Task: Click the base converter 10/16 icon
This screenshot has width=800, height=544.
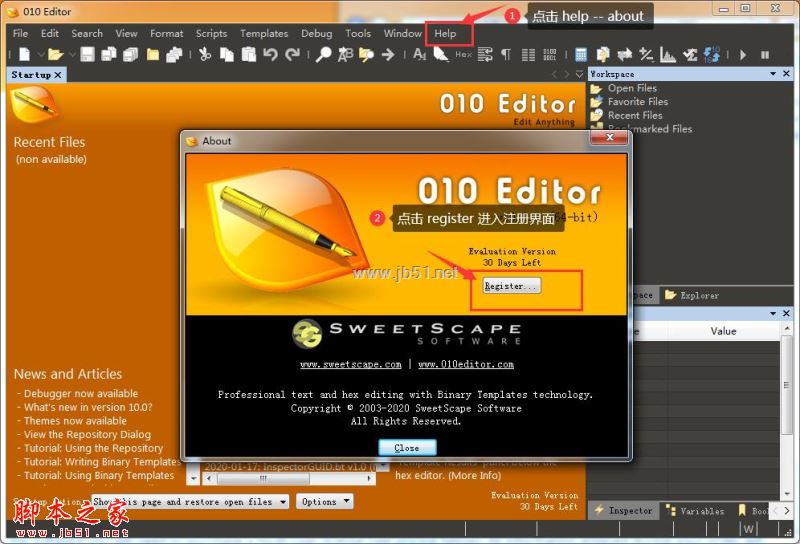Action: [x=712, y=54]
